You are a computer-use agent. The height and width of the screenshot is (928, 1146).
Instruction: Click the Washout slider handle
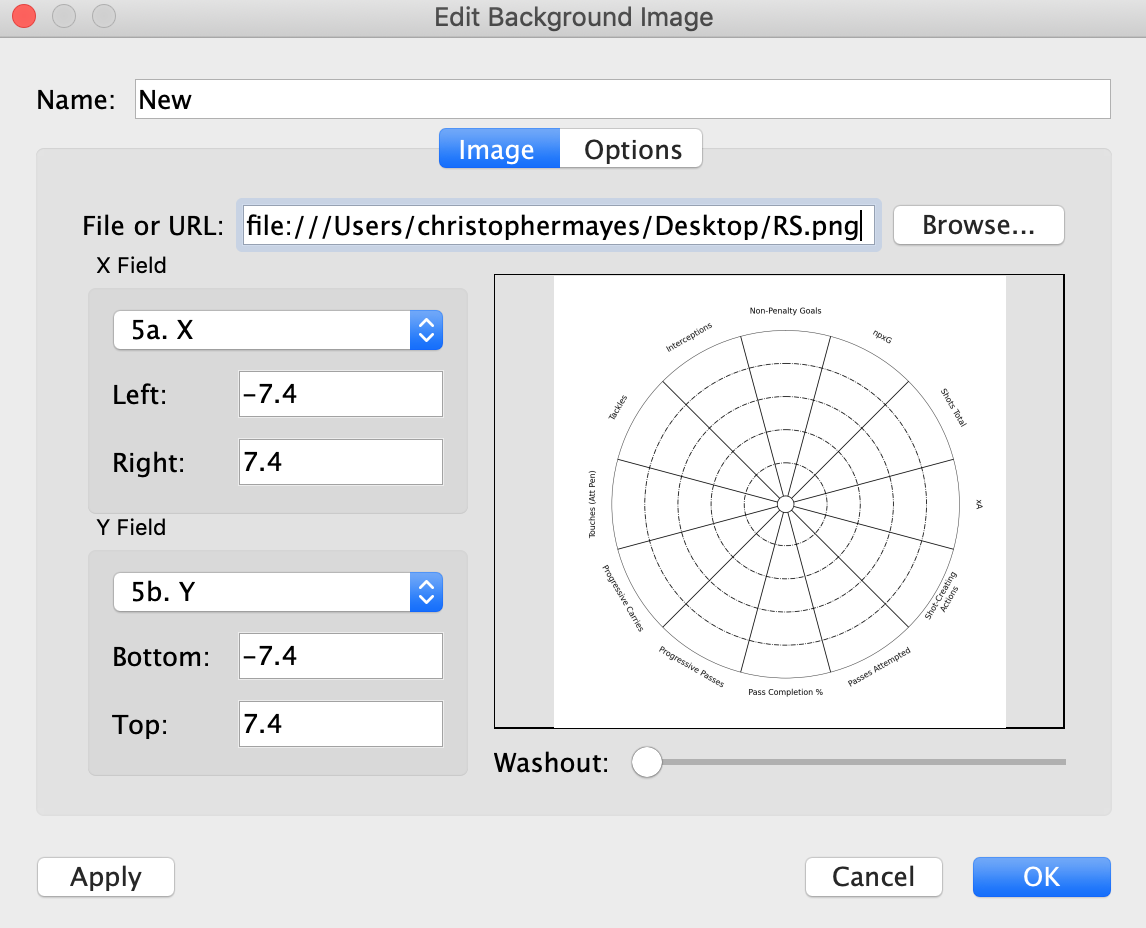click(x=647, y=763)
